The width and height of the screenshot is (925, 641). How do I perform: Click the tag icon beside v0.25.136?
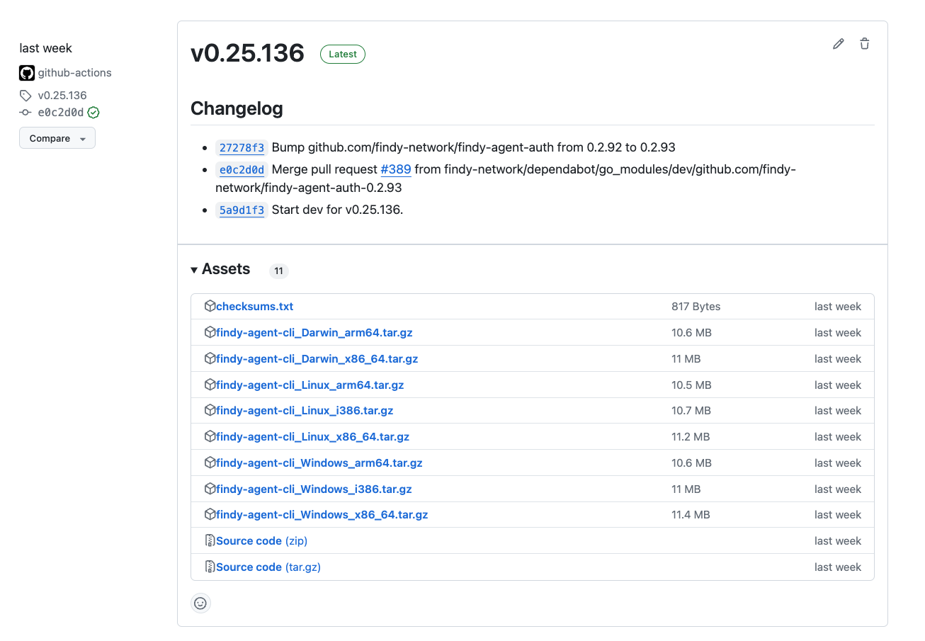25,96
